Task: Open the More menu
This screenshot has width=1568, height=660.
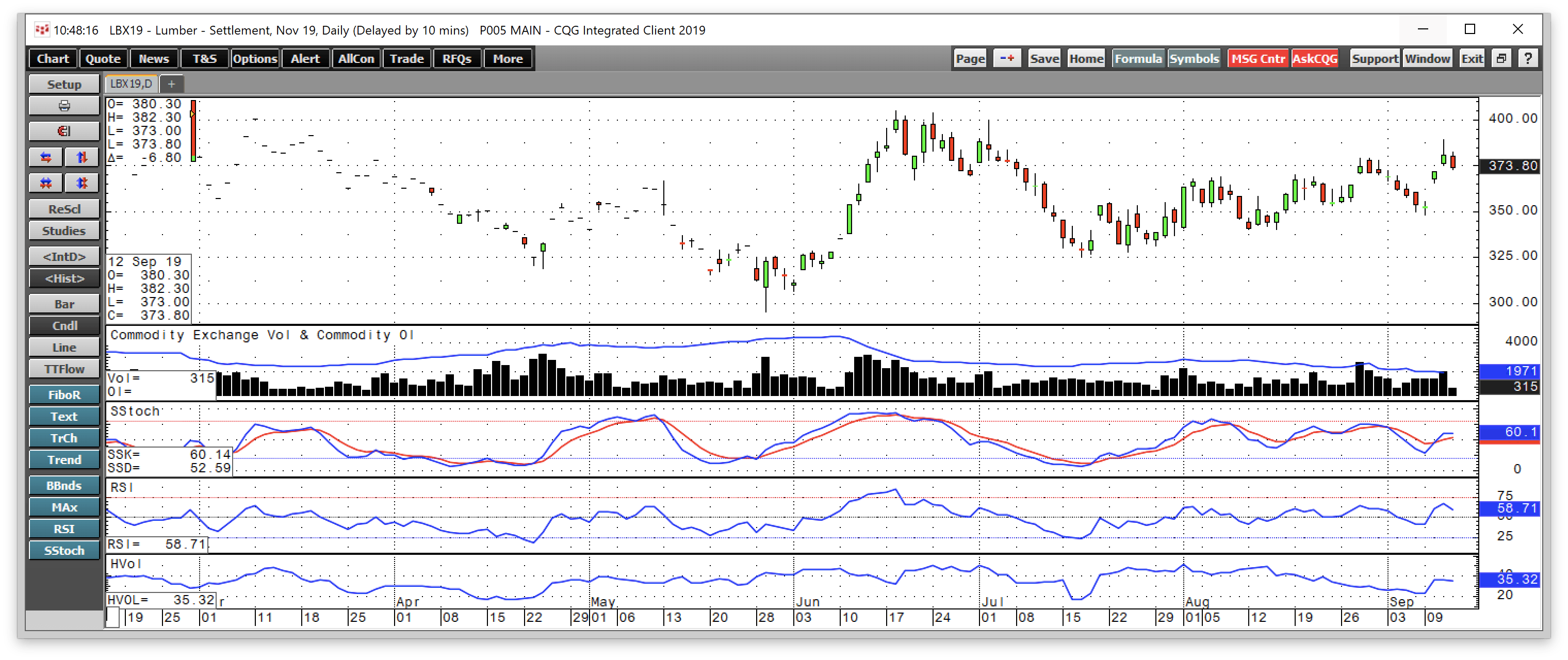Action: pyautogui.click(x=508, y=58)
